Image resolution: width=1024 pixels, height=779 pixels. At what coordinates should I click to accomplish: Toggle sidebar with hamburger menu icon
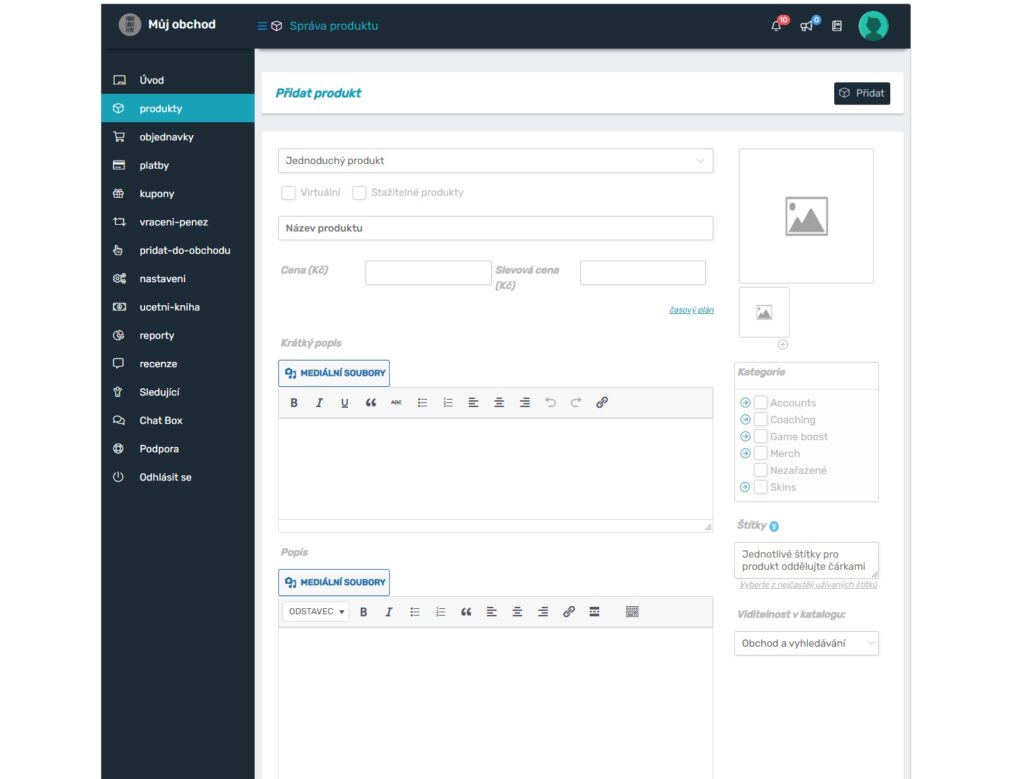point(262,26)
